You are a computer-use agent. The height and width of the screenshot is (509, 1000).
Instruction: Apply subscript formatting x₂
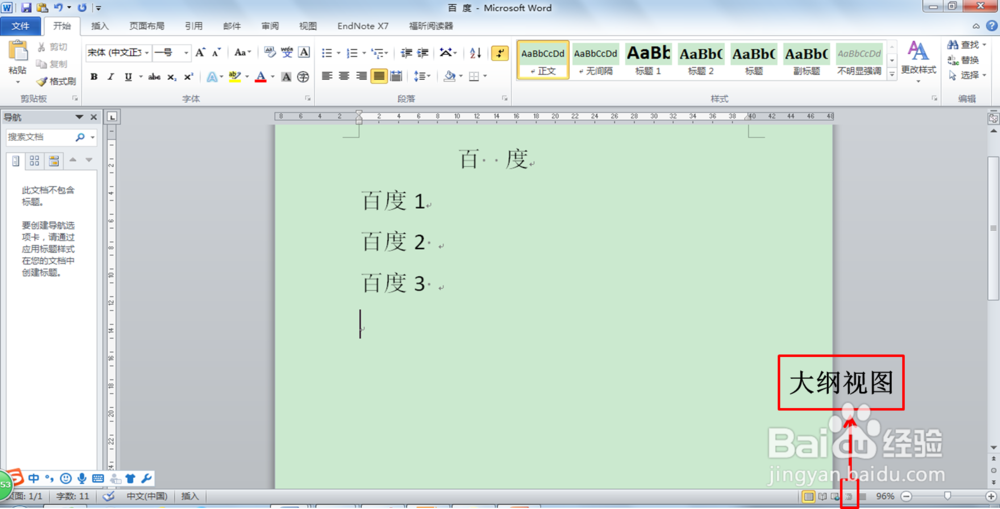[172, 77]
